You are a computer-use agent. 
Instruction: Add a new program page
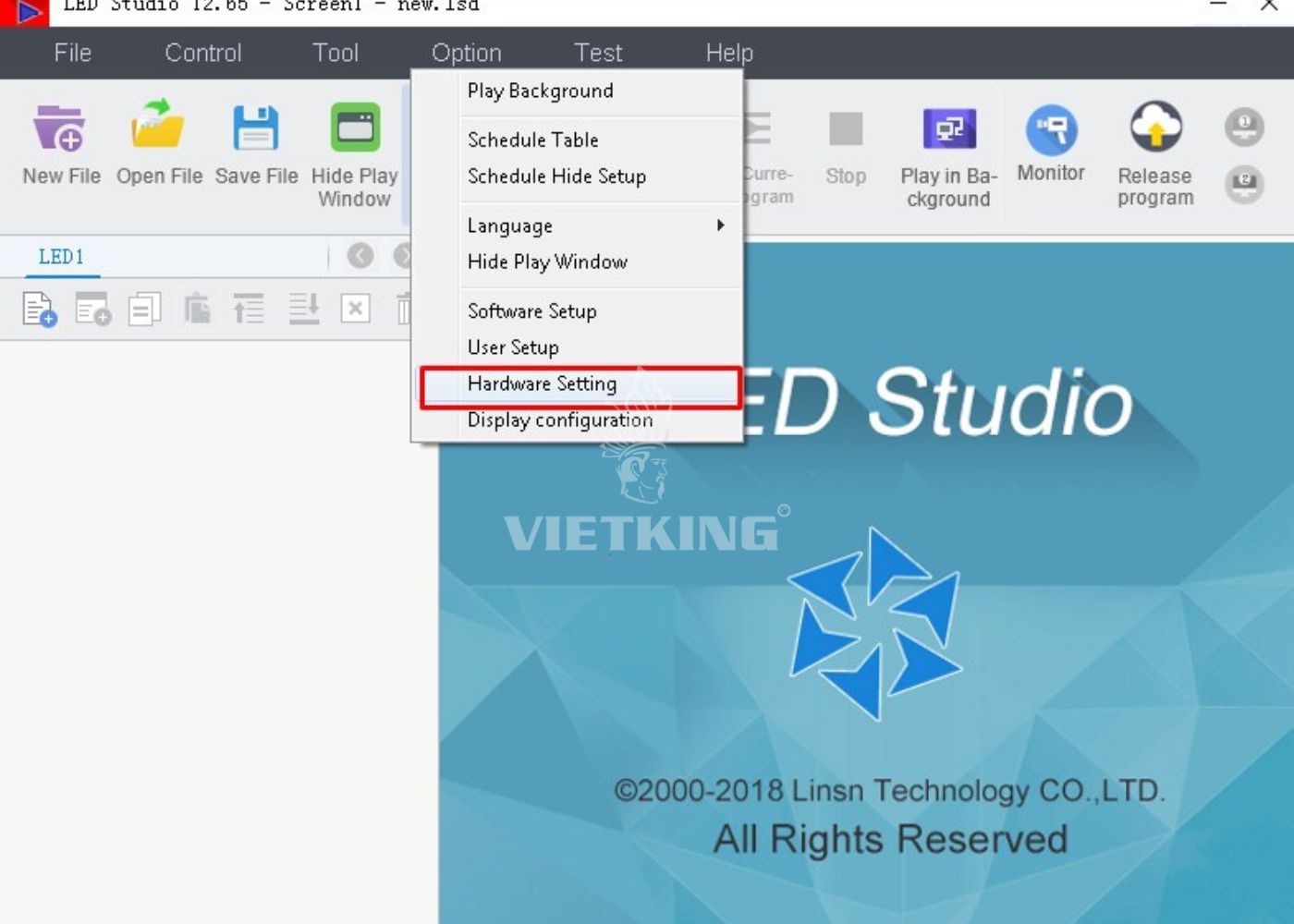click(x=39, y=310)
